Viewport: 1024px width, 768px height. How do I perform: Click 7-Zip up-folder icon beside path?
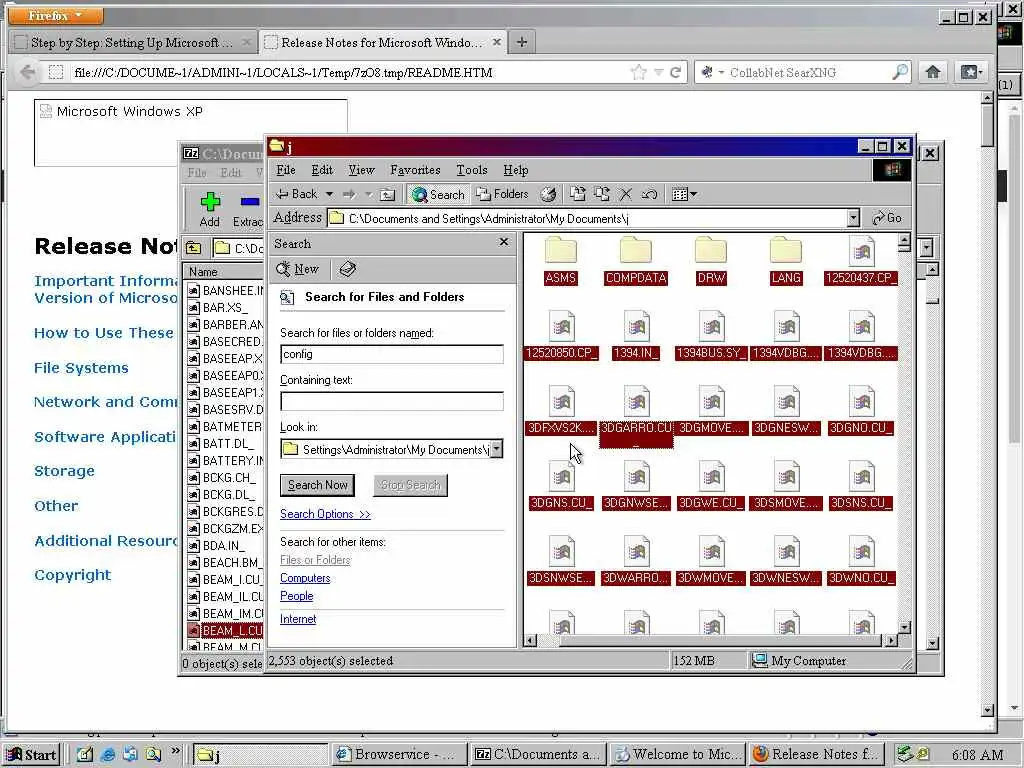pyautogui.click(x=193, y=248)
